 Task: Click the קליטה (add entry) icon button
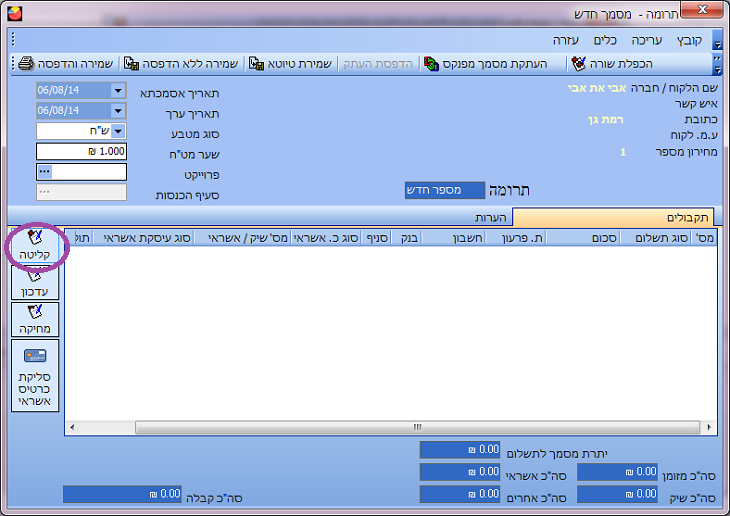35,245
